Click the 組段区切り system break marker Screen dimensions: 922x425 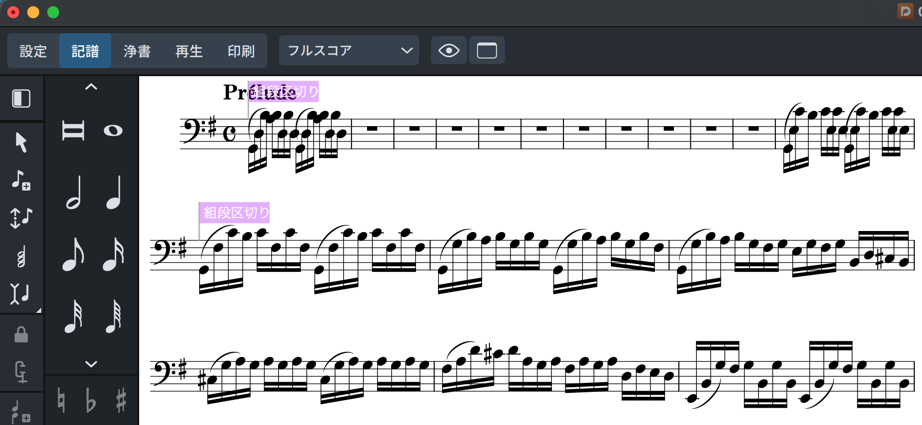click(x=236, y=212)
